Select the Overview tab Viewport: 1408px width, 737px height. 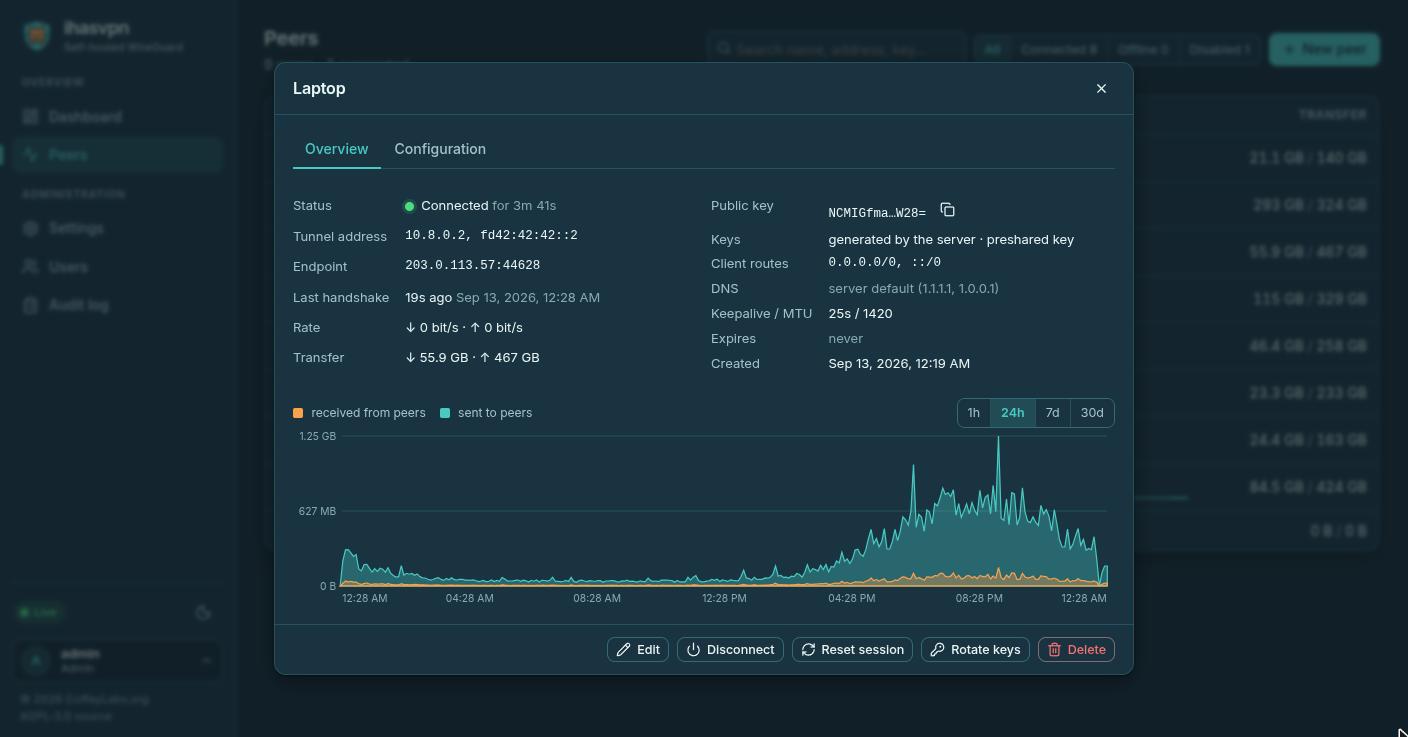[336, 149]
